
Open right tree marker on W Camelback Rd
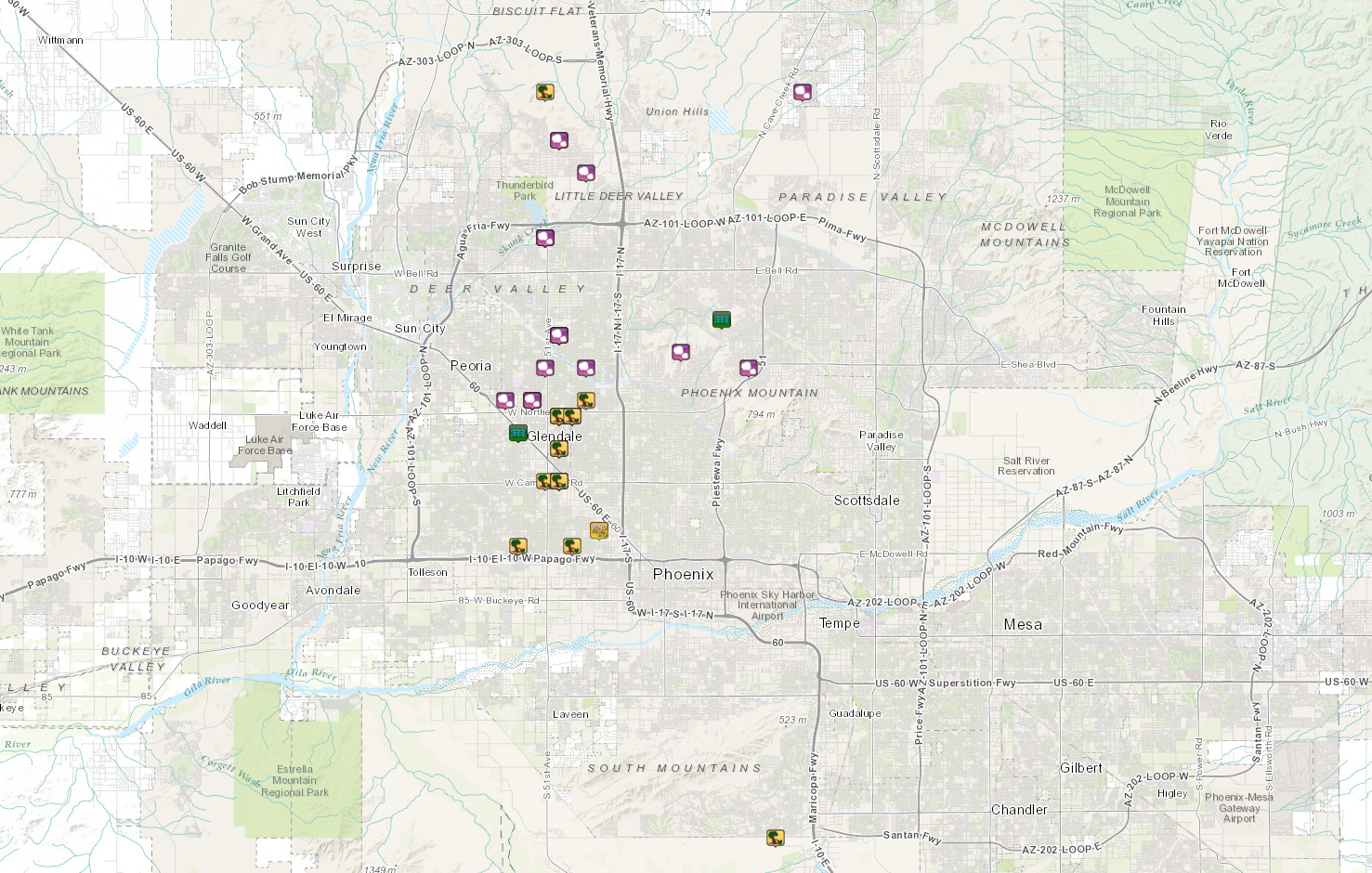(x=559, y=481)
